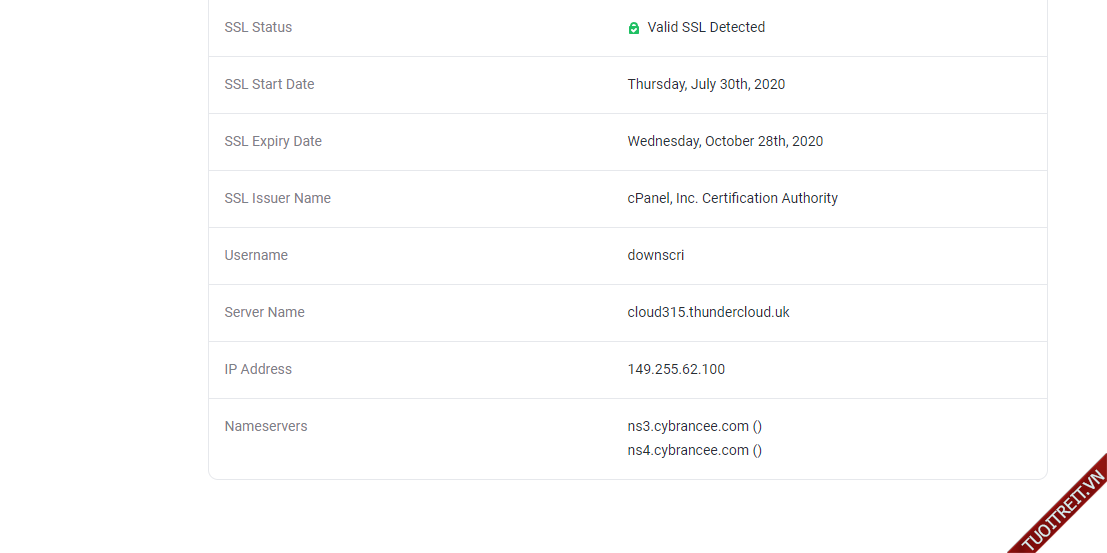The width and height of the screenshot is (1107, 553).
Task: Click the SSL Expiry Date label
Action: click(273, 141)
